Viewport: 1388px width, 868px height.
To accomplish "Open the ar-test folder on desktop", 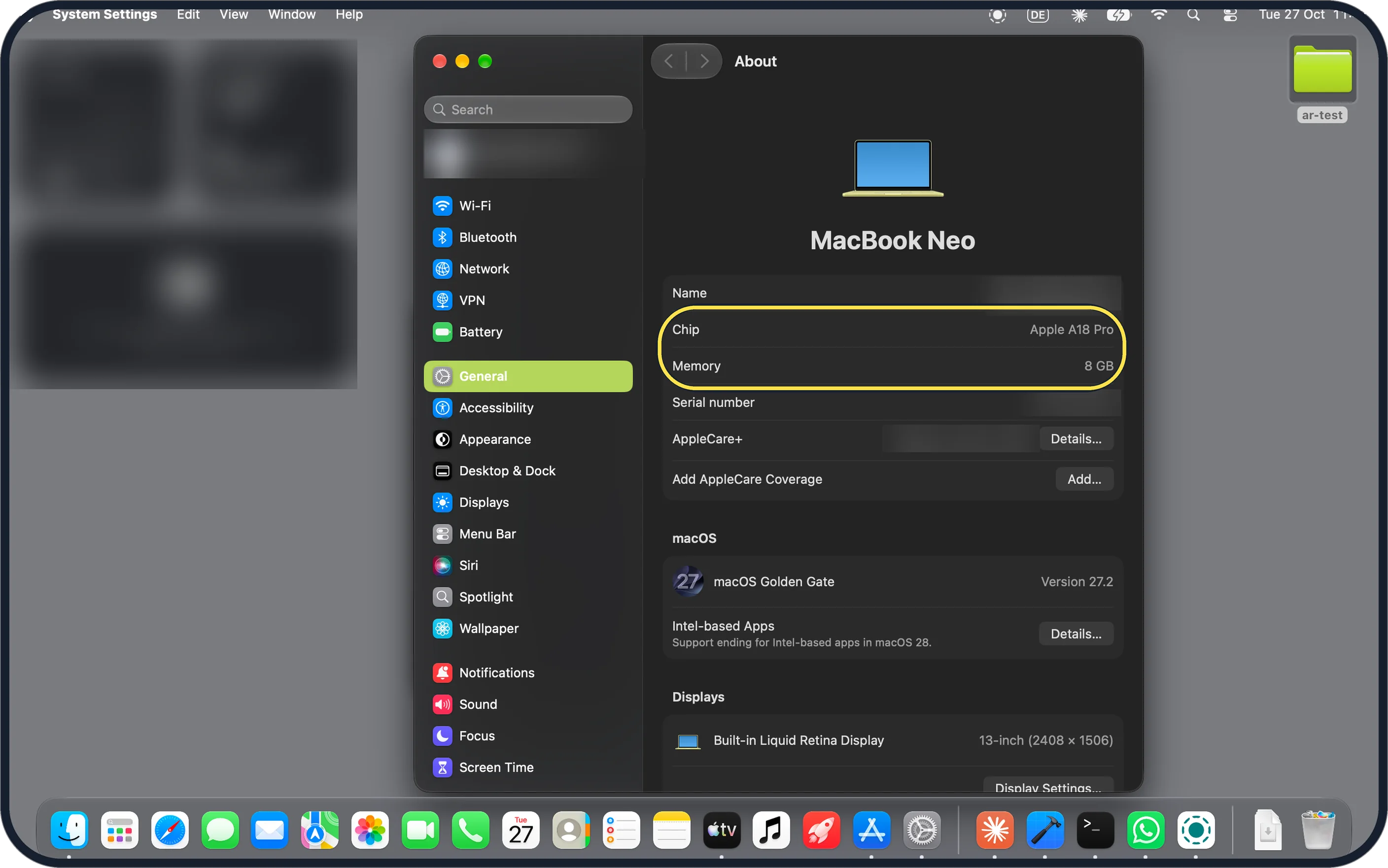I will point(1322,79).
